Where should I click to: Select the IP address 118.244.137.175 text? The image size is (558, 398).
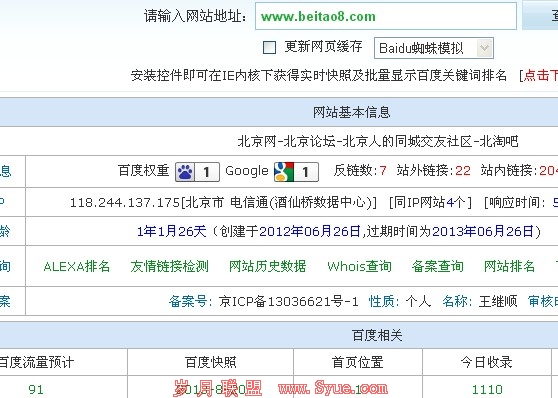[125, 203]
